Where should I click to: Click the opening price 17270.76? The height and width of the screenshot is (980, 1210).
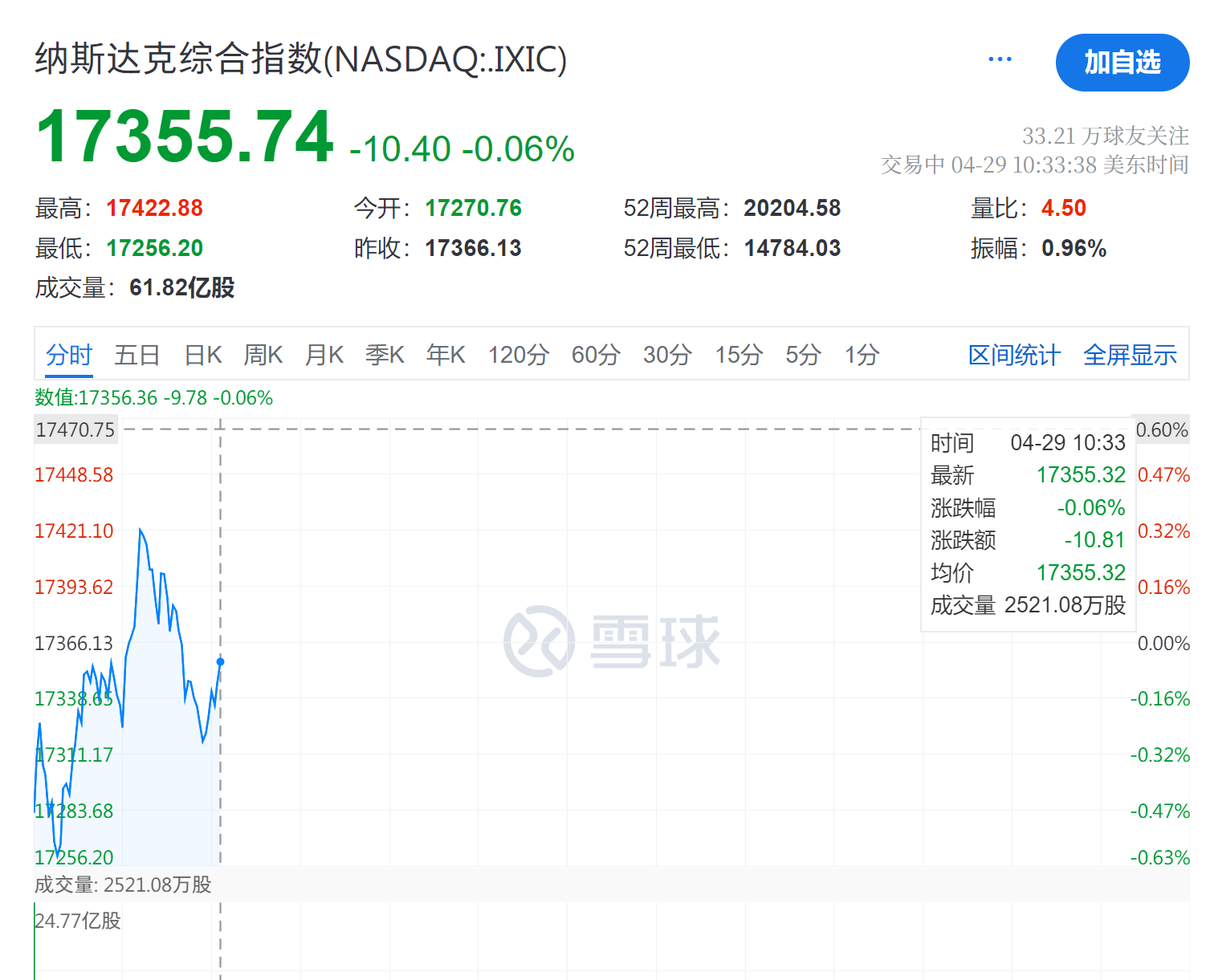473,209
